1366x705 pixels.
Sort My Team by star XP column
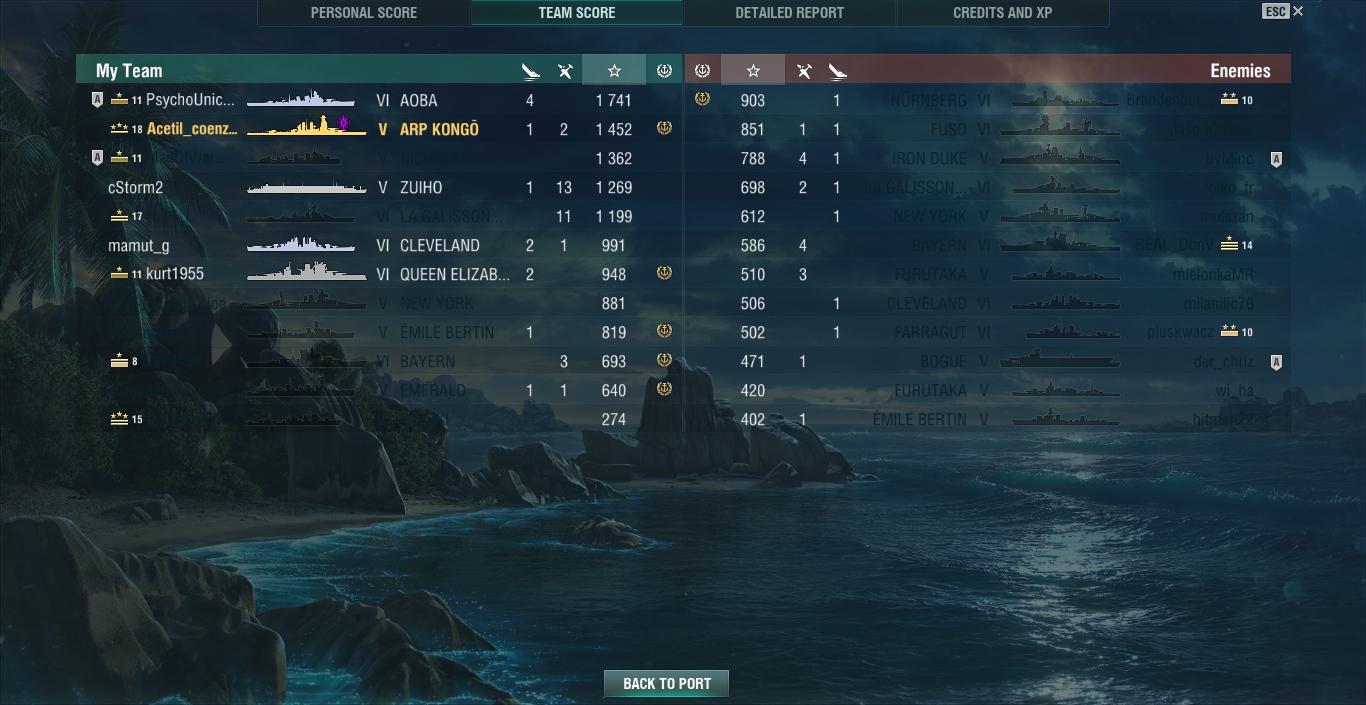click(x=614, y=71)
